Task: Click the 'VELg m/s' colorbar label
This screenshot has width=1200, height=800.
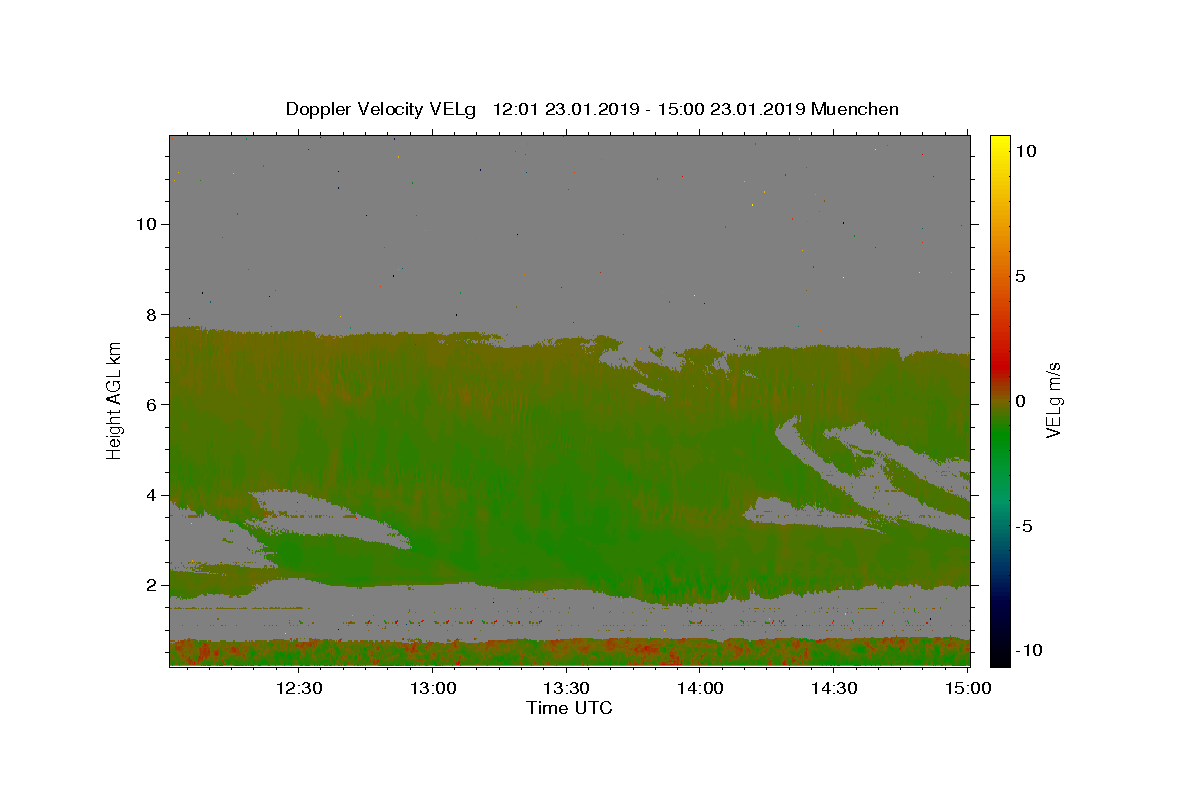Action: 1053,400
